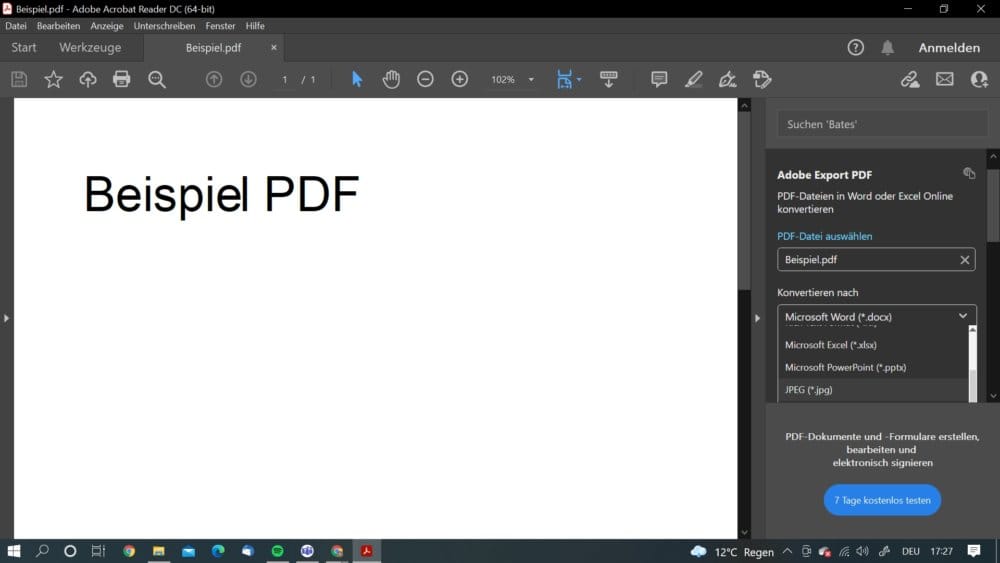Collapse the Microsoft Word (*.docx) dropdown
1000x563 pixels.
click(962, 316)
